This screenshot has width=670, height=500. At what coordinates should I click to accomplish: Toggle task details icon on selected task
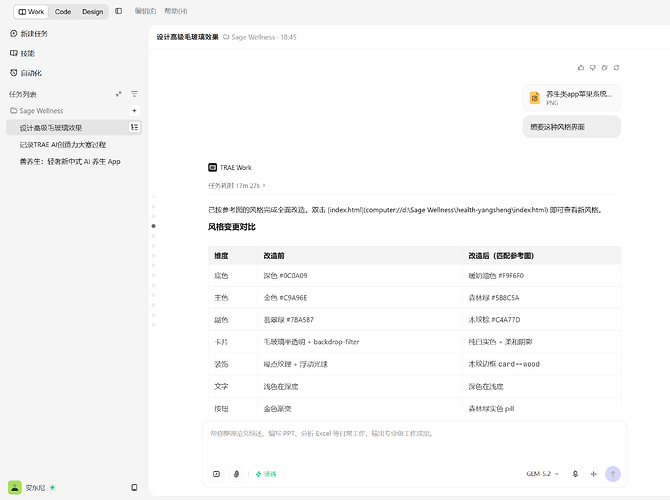pos(134,127)
